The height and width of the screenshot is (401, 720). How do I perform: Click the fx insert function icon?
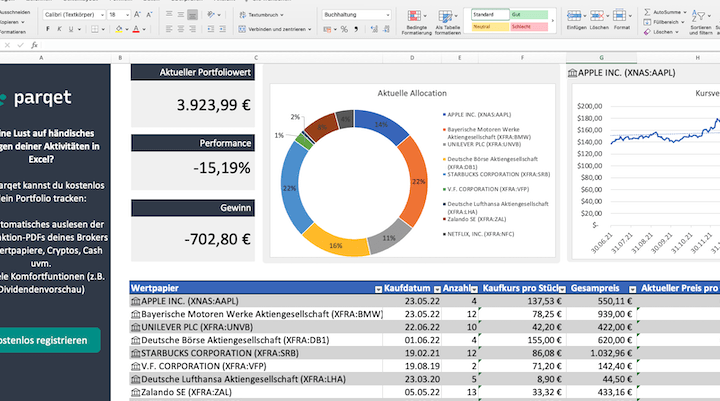coord(34,45)
